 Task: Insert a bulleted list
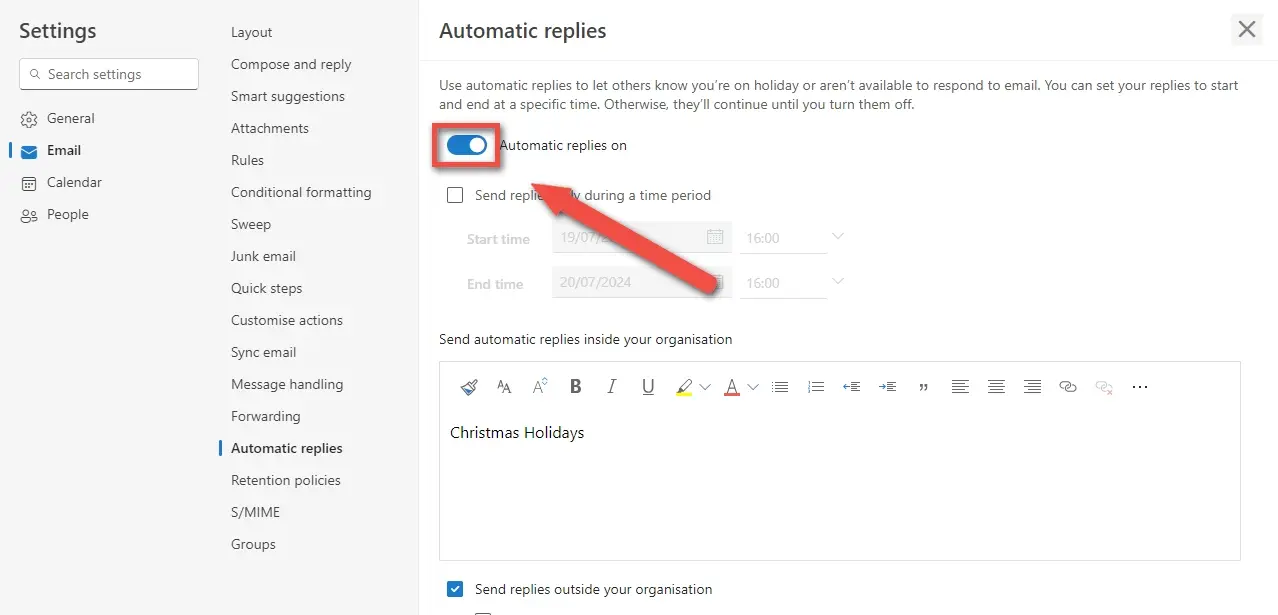pos(780,387)
